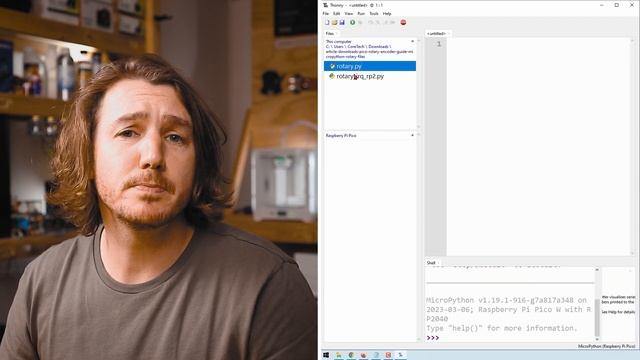Click the Python icon beside rotary_irq_rp2.py
The image size is (640, 360).
(x=332, y=76)
